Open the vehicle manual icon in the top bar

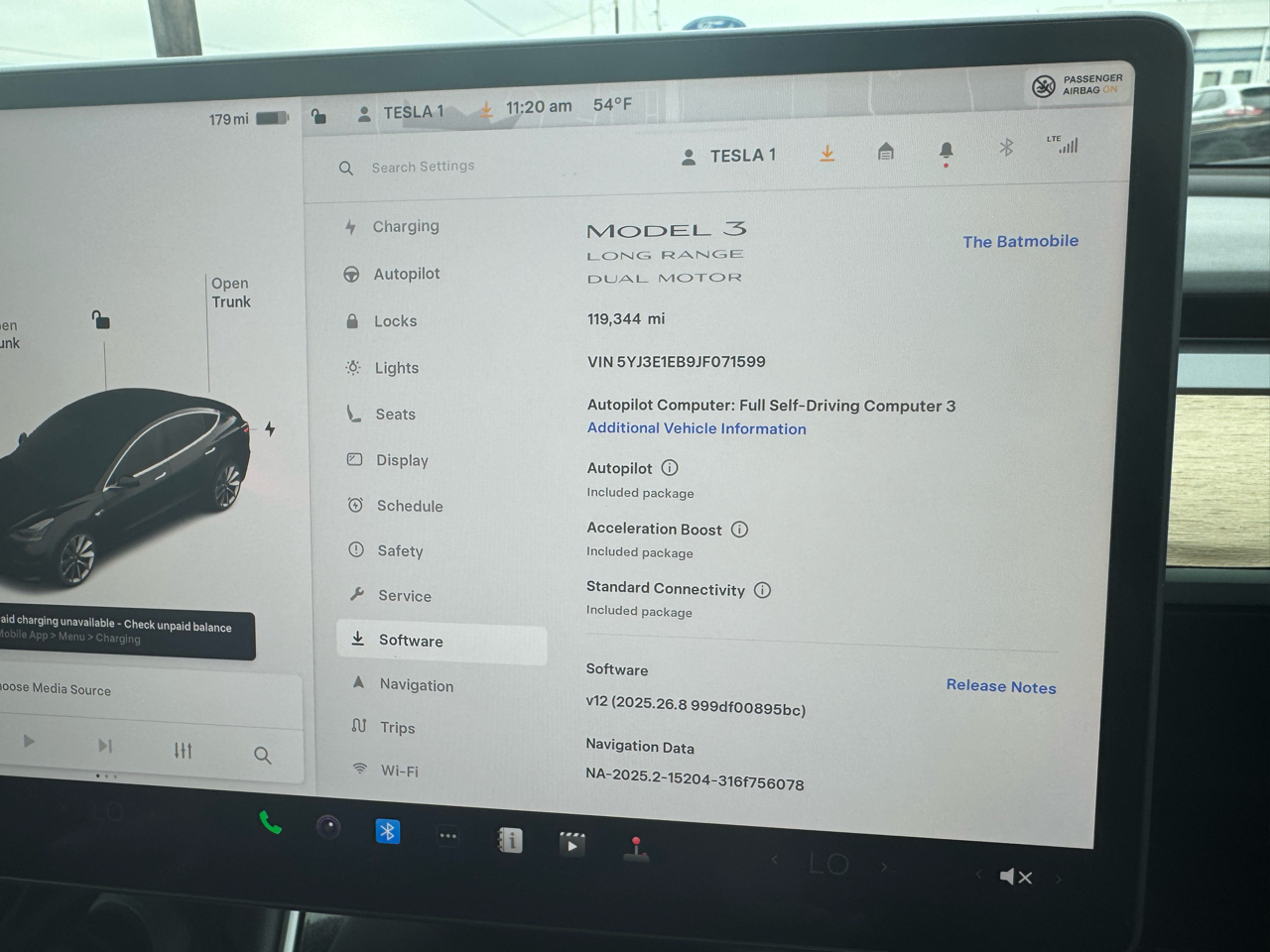885,151
